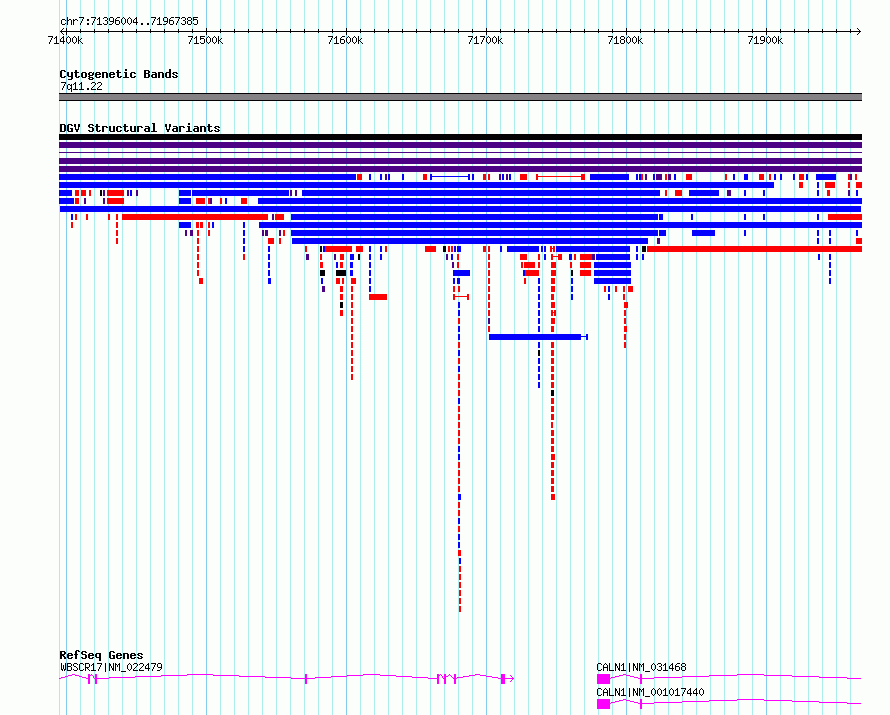This screenshot has width=890, height=715.
Task: Click the isolated blue variant bar with right whisker
Action: (x=538, y=337)
